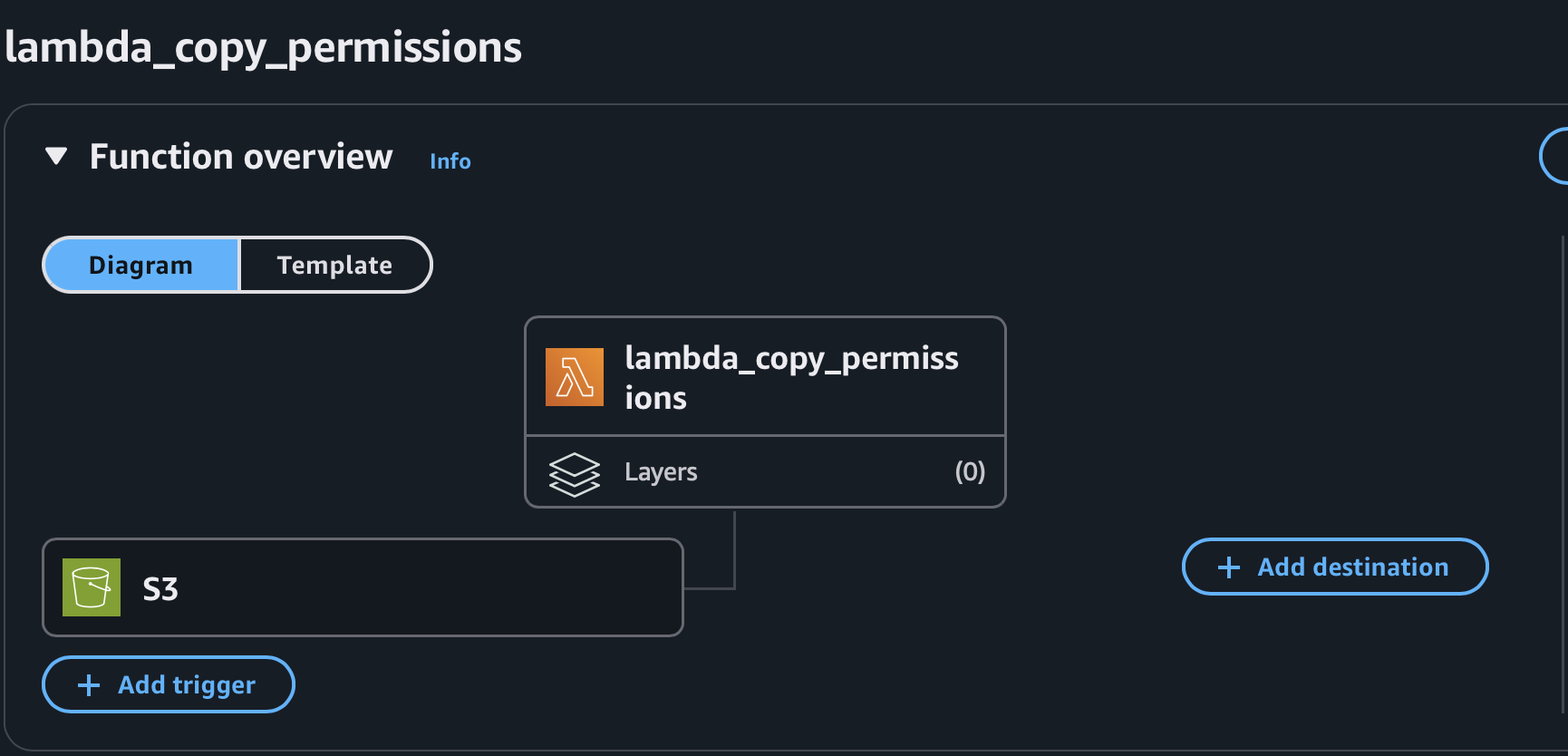Click the Function overview heading text
Screen dimensions: 1568x756
pyautogui.click(x=241, y=157)
